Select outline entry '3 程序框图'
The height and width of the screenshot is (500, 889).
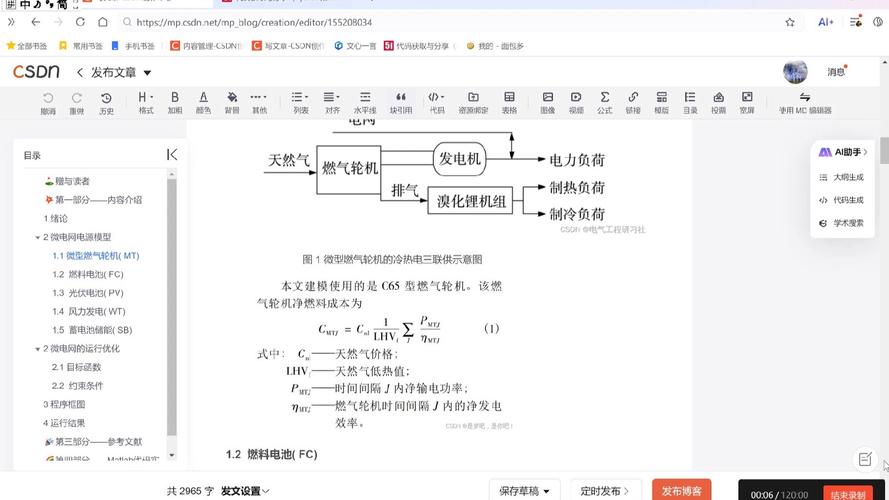click(64, 405)
